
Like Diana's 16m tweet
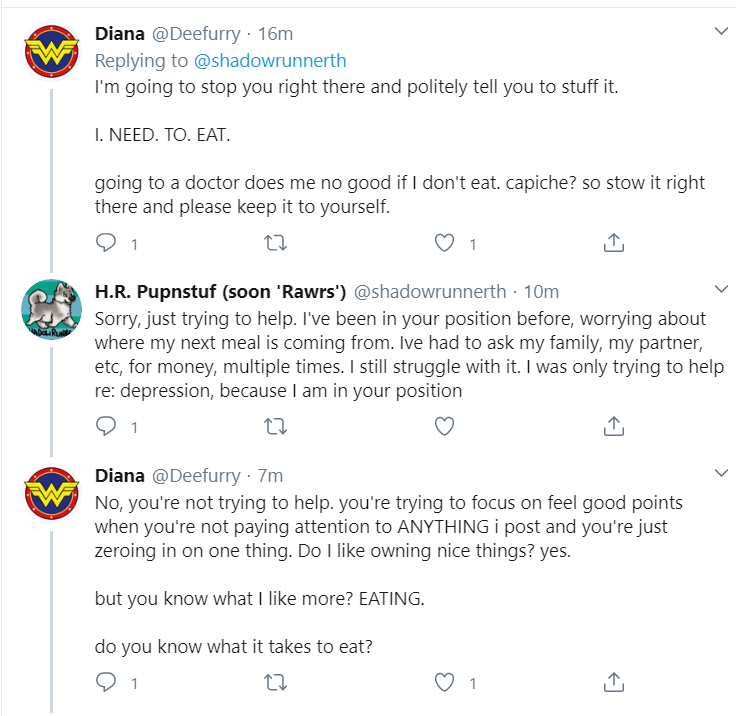pyautogui.click(x=444, y=243)
